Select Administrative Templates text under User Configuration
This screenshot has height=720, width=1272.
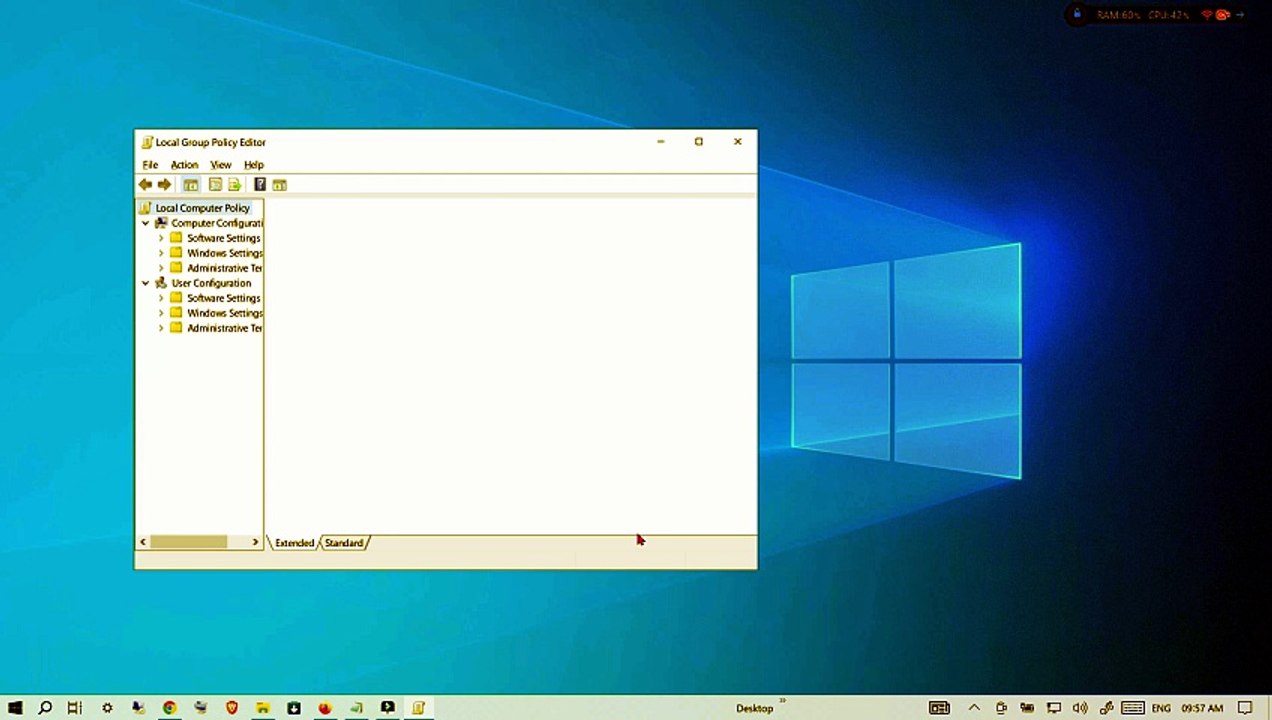coord(225,328)
